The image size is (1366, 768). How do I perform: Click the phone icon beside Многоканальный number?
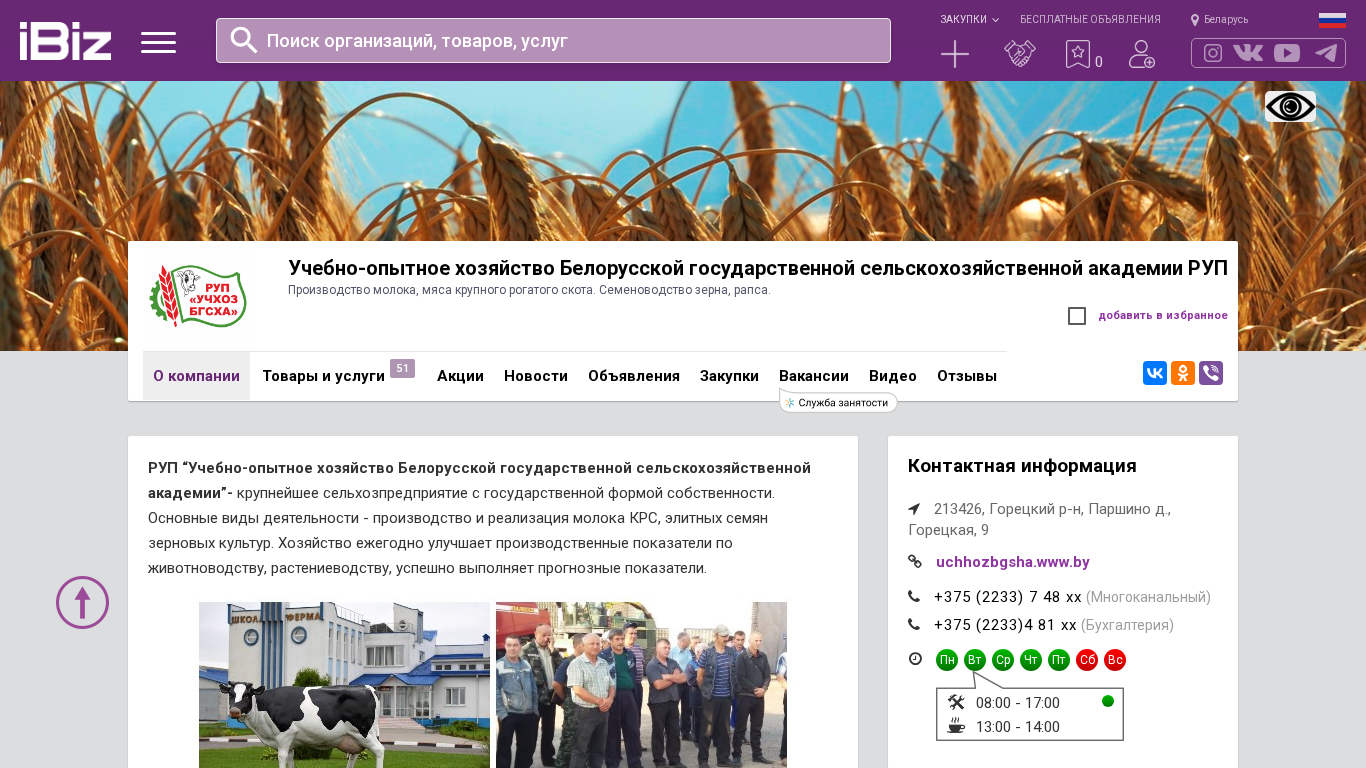pos(914,597)
